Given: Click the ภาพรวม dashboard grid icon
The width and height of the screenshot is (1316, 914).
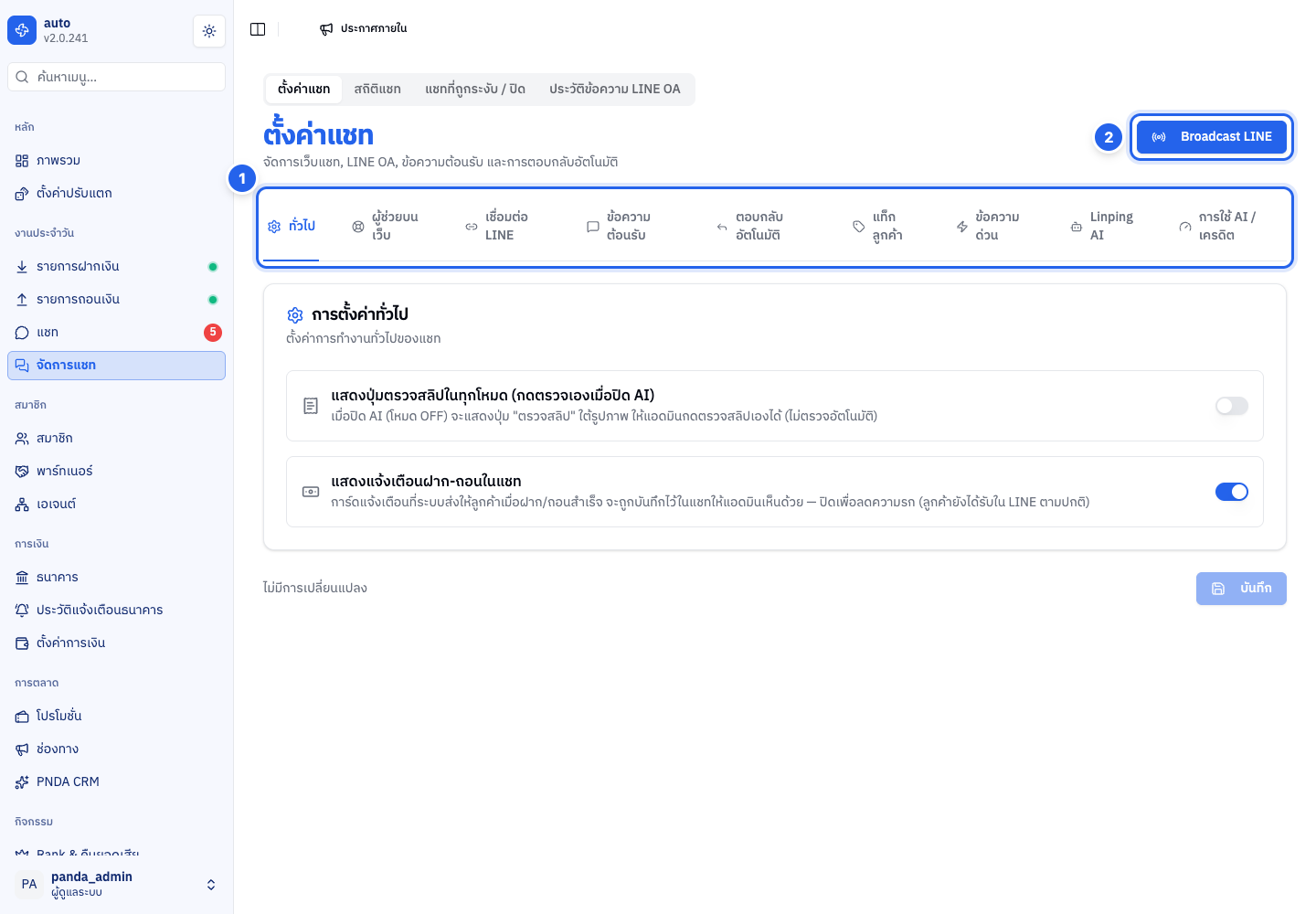Looking at the screenshot, I should pos(22,161).
